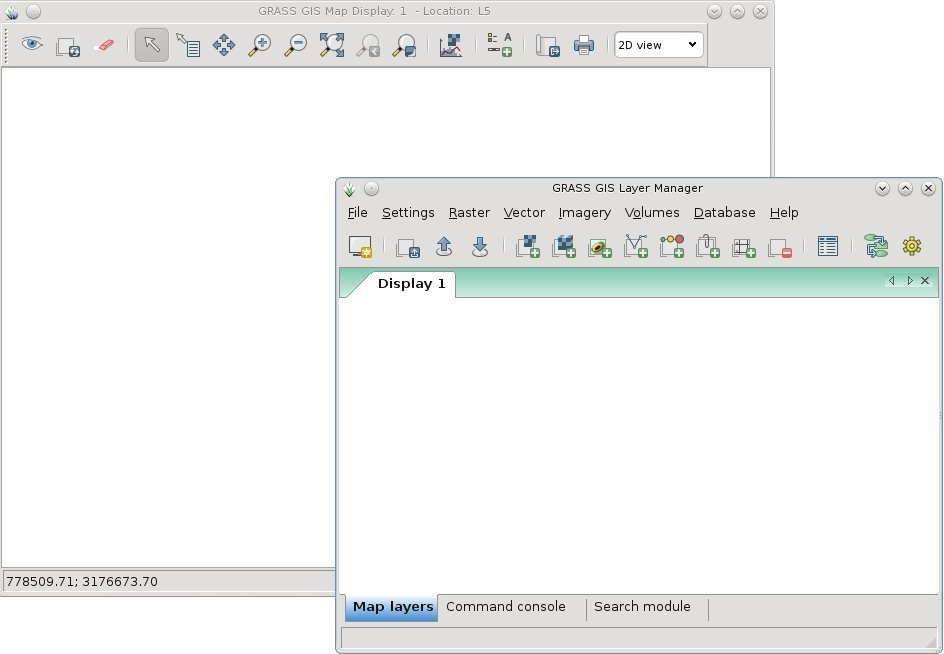Add a grid overlay layer
Screen dimensions: 944x654
point(744,248)
